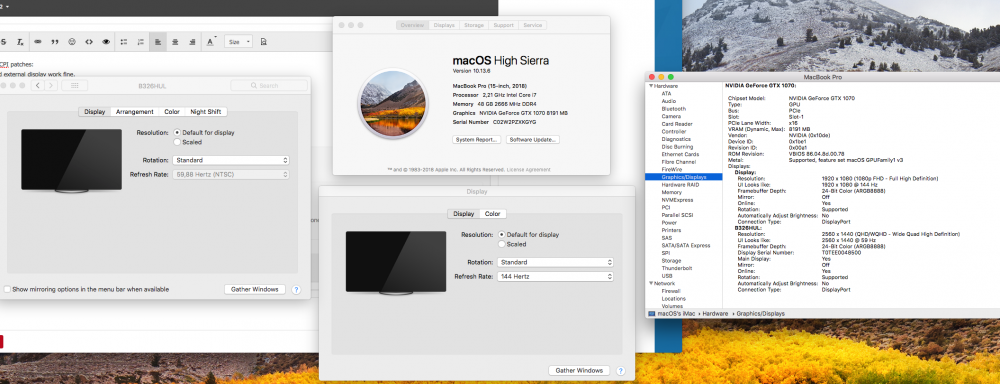The height and width of the screenshot is (384, 1000).
Task: Go forward in B326HUL preferences window
Action: point(51,85)
